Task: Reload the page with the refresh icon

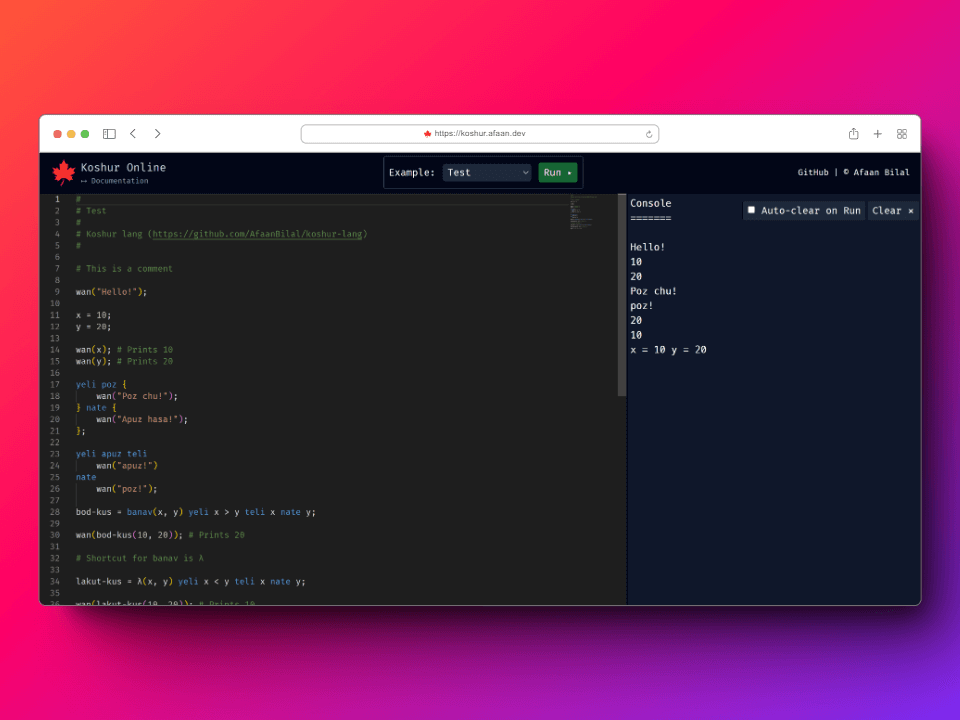Action: (x=649, y=134)
